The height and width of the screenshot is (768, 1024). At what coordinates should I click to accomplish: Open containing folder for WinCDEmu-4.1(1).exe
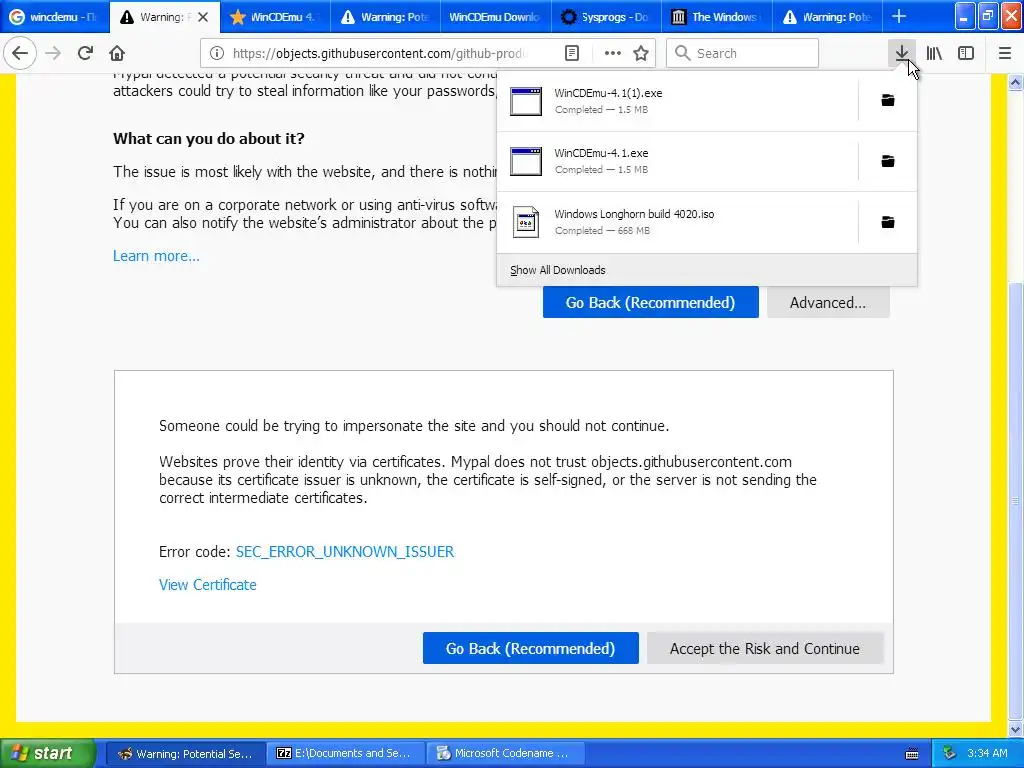coord(888,101)
